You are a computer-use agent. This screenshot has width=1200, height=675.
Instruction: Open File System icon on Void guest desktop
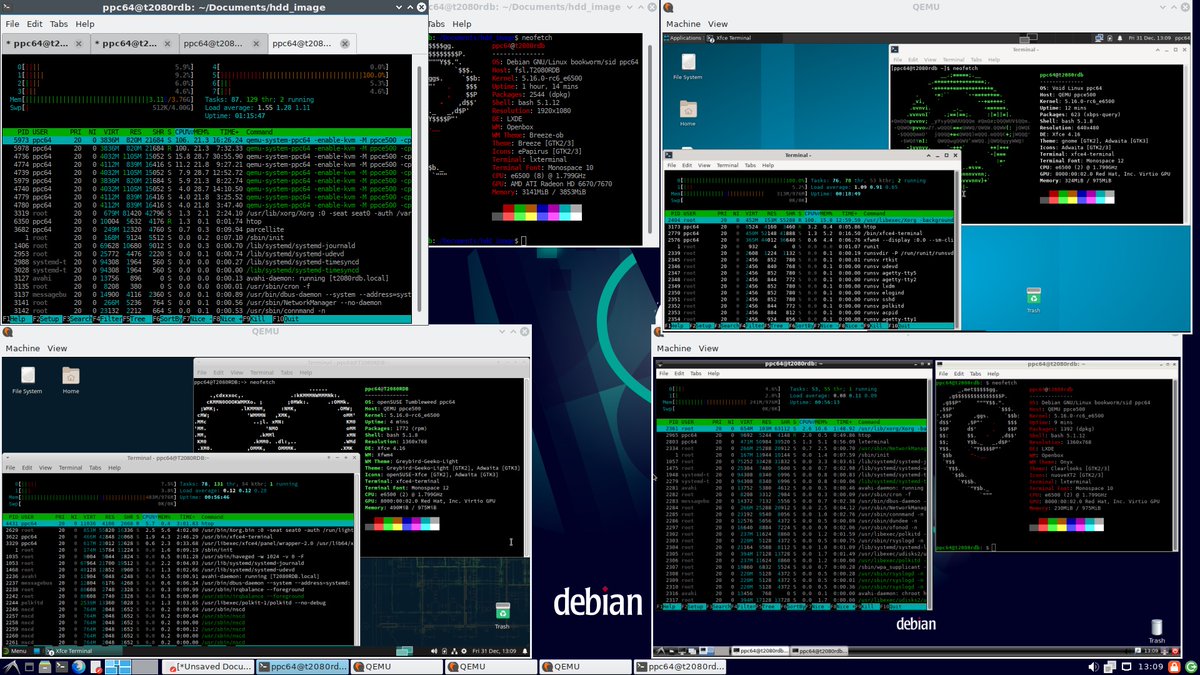coord(687,64)
